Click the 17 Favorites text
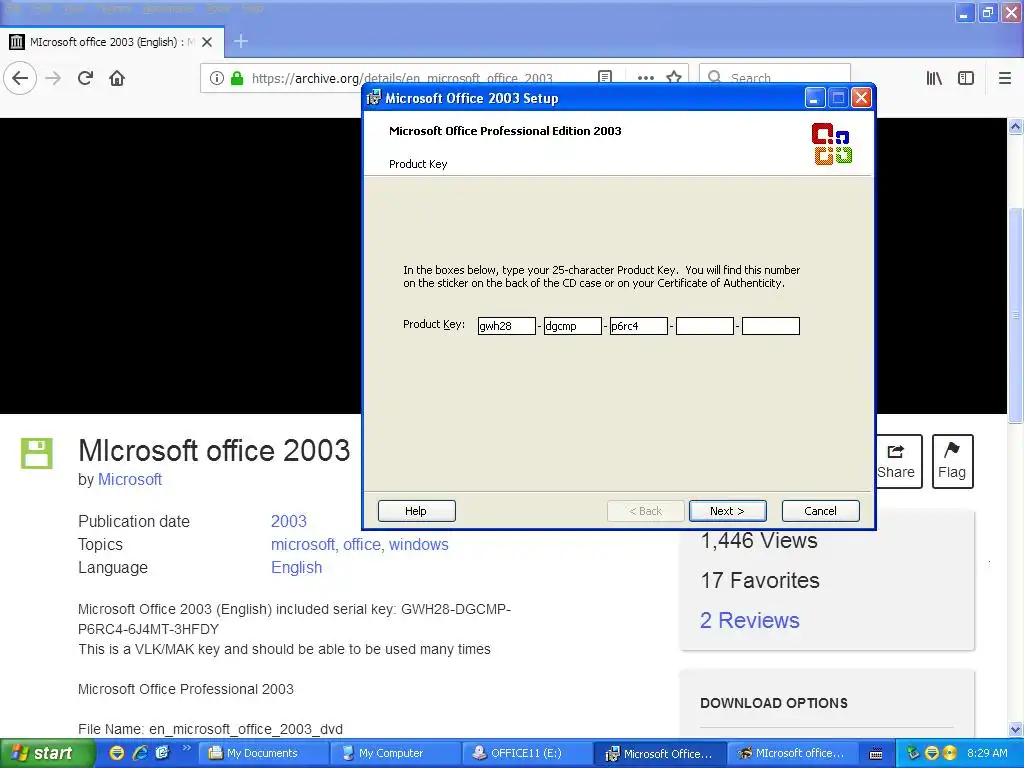 pos(760,581)
